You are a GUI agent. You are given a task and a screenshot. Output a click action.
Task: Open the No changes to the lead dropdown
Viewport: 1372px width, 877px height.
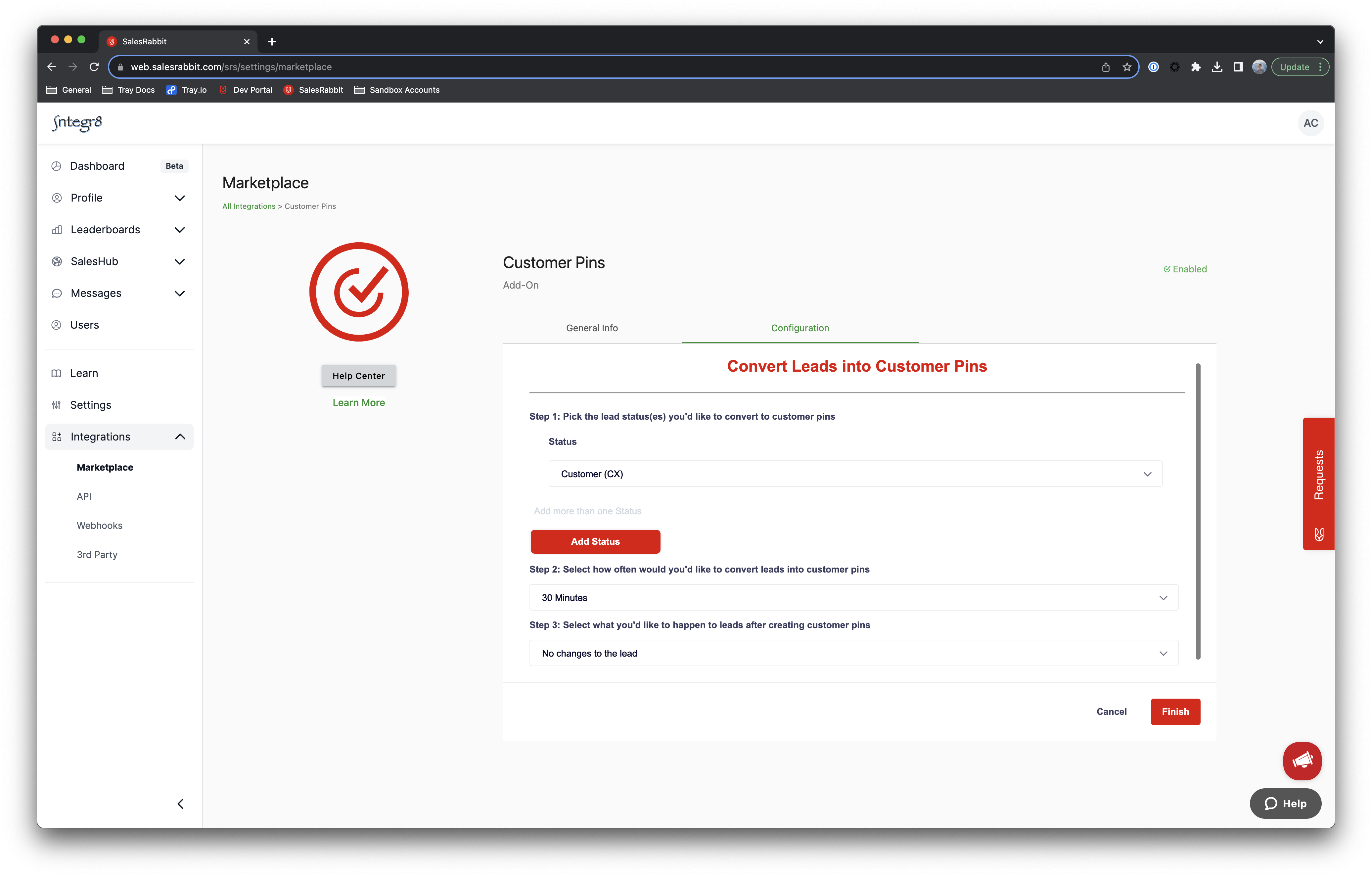click(x=853, y=653)
